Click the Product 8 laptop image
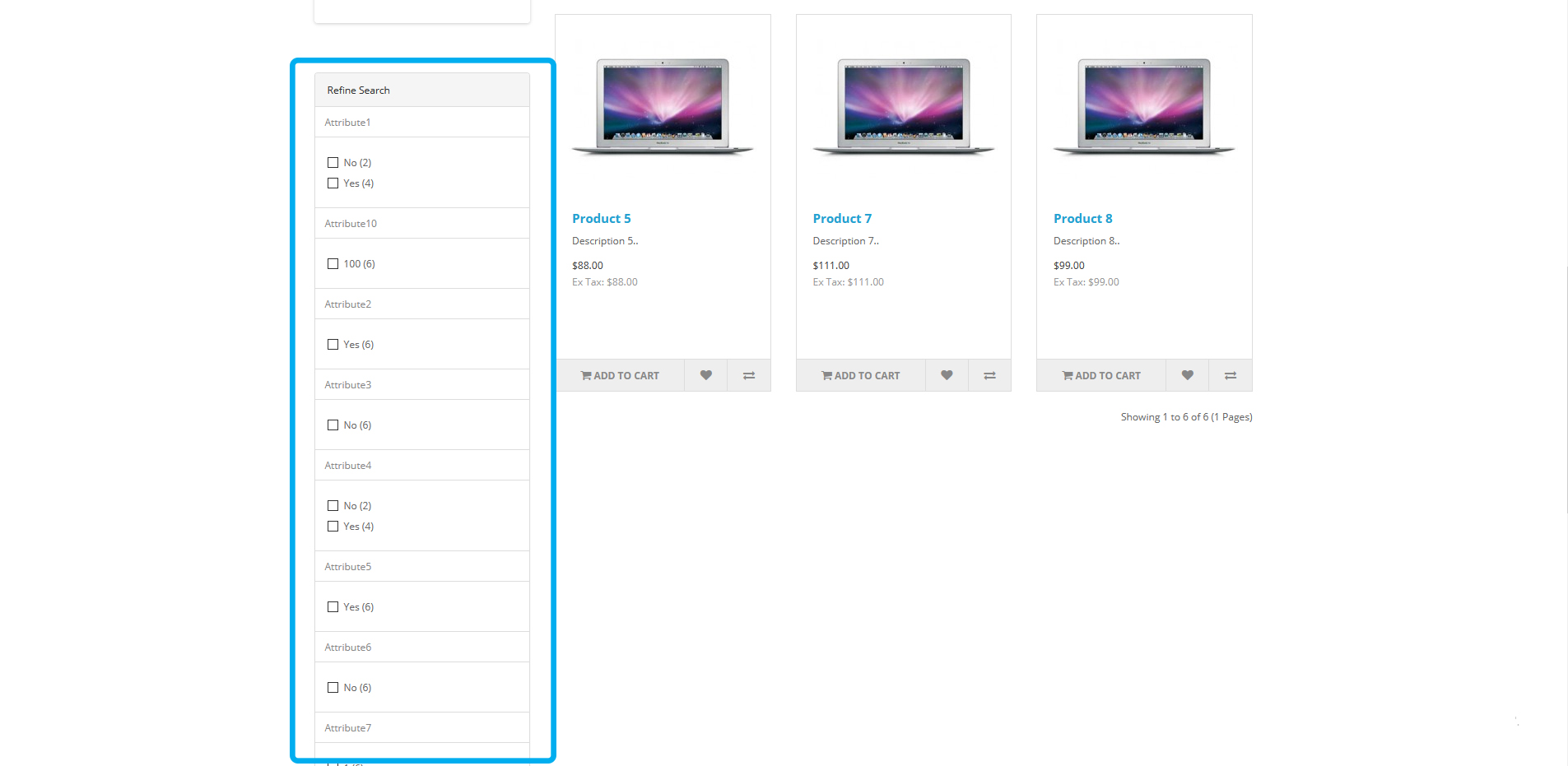This screenshot has height=766, width=1568. pyautogui.click(x=1144, y=107)
